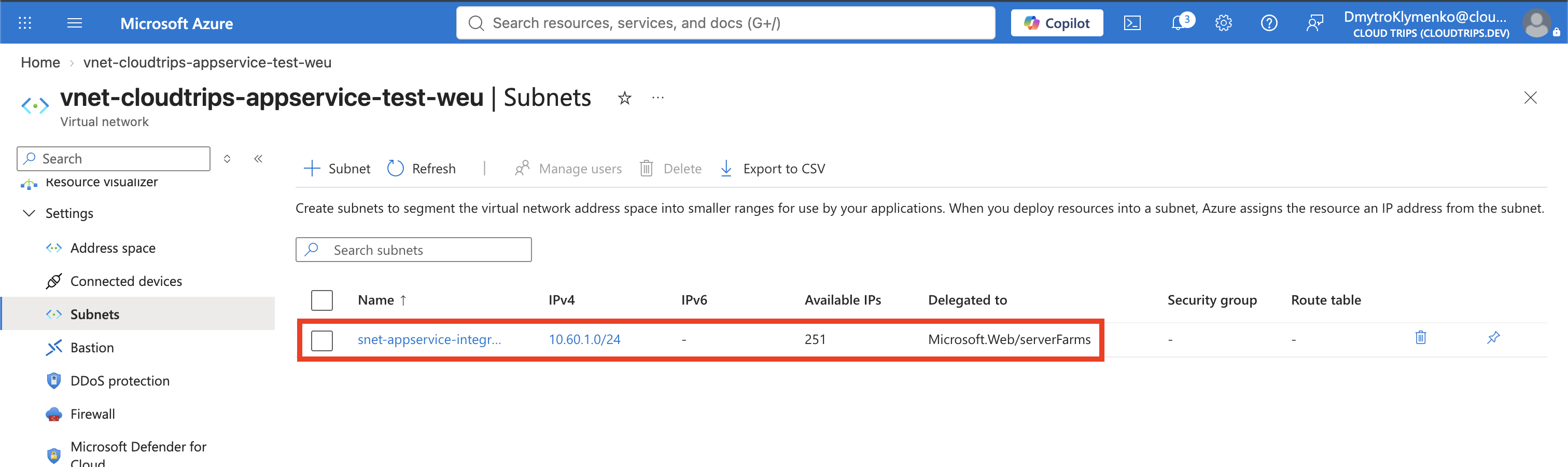This screenshot has width=1568, height=467.
Task: Refresh the subnets list
Action: tap(421, 169)
